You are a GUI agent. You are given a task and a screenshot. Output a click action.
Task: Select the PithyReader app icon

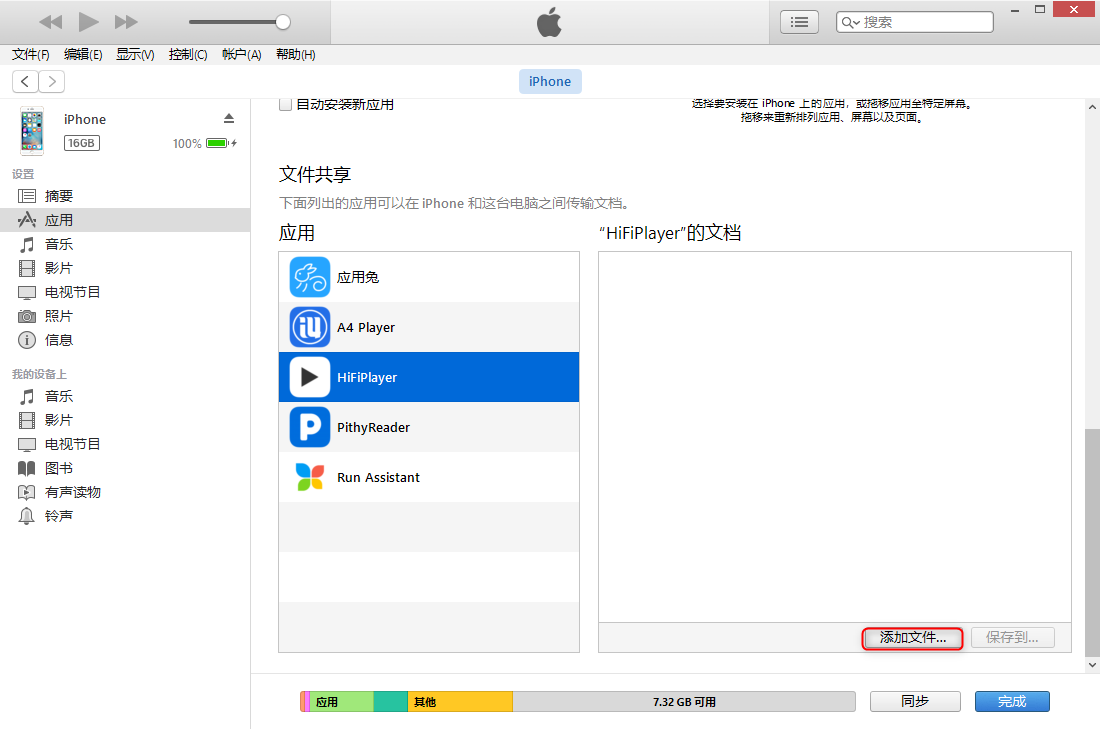(x=309, y=427)
